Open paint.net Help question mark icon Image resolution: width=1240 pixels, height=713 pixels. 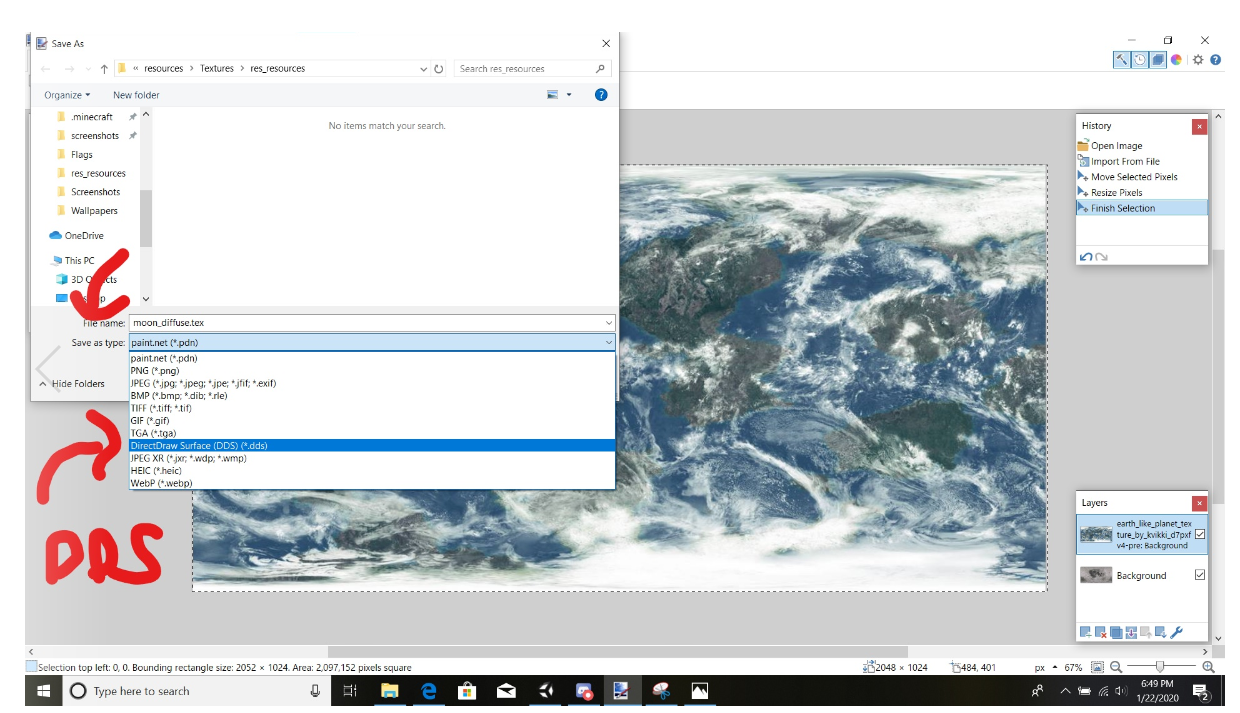pos(1215,60)
